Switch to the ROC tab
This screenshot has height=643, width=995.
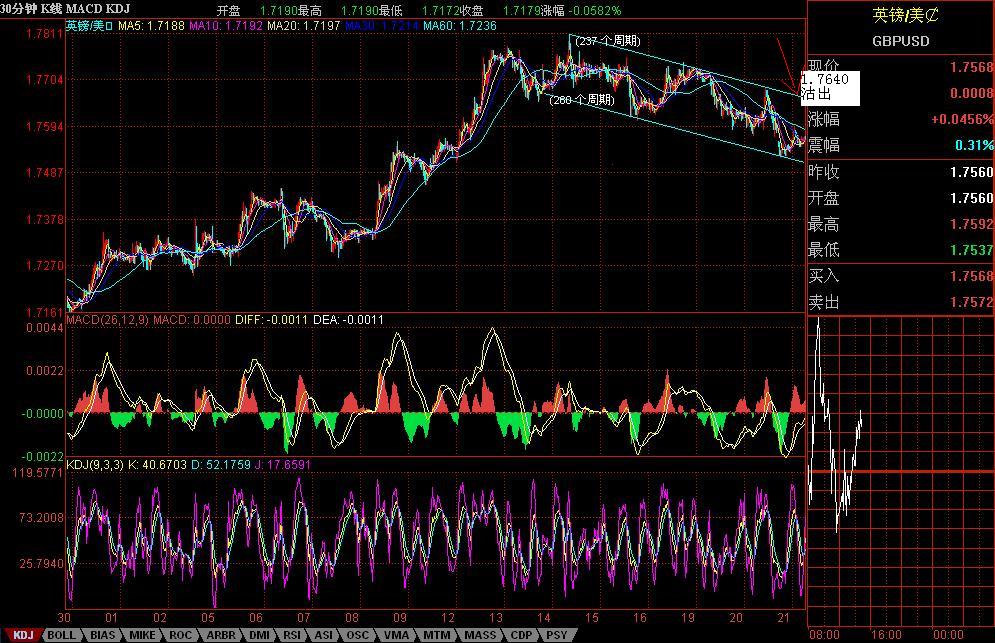180,635
